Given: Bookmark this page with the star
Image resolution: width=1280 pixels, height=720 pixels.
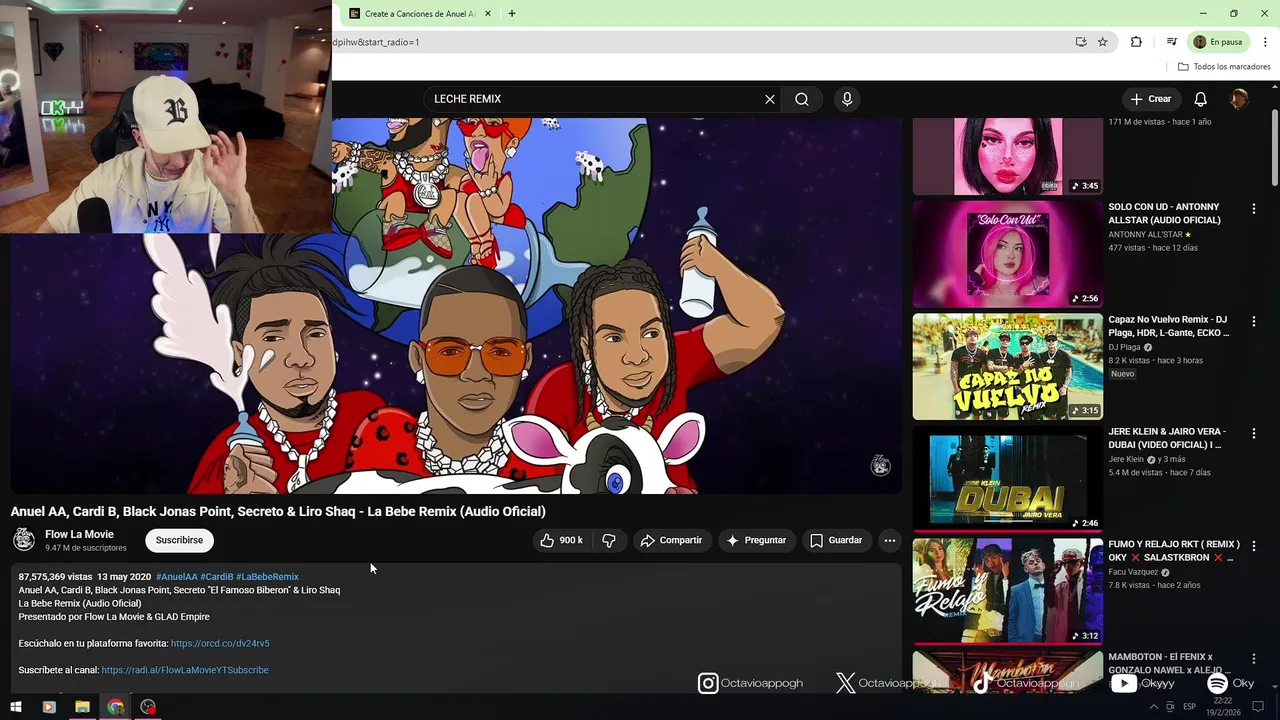Looking at the screenshot, I should [x=1103, y=42].
